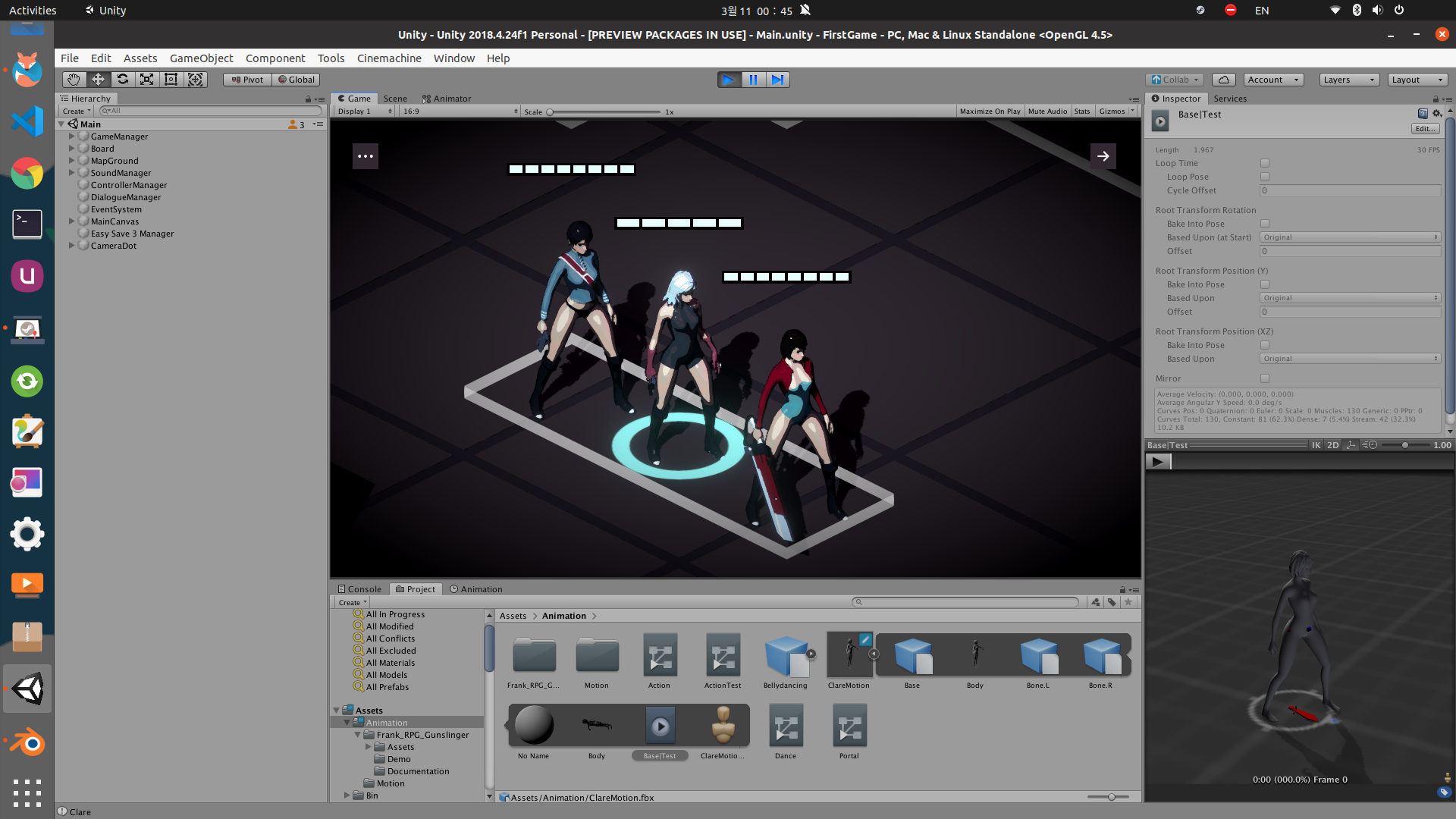Click the three-dots button in Game view
Viewport: 1456px width, 819px height.
[x=366, y=156]
